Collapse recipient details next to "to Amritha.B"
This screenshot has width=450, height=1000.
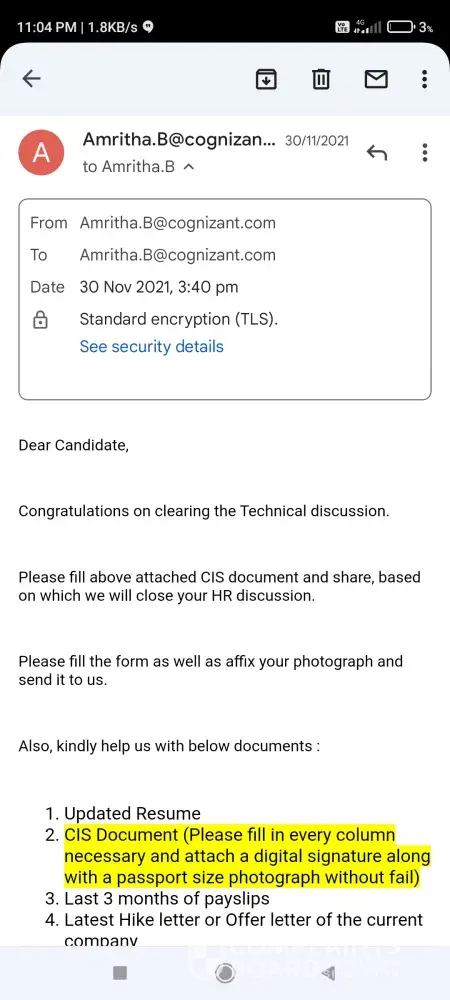[x=189, y=167]
